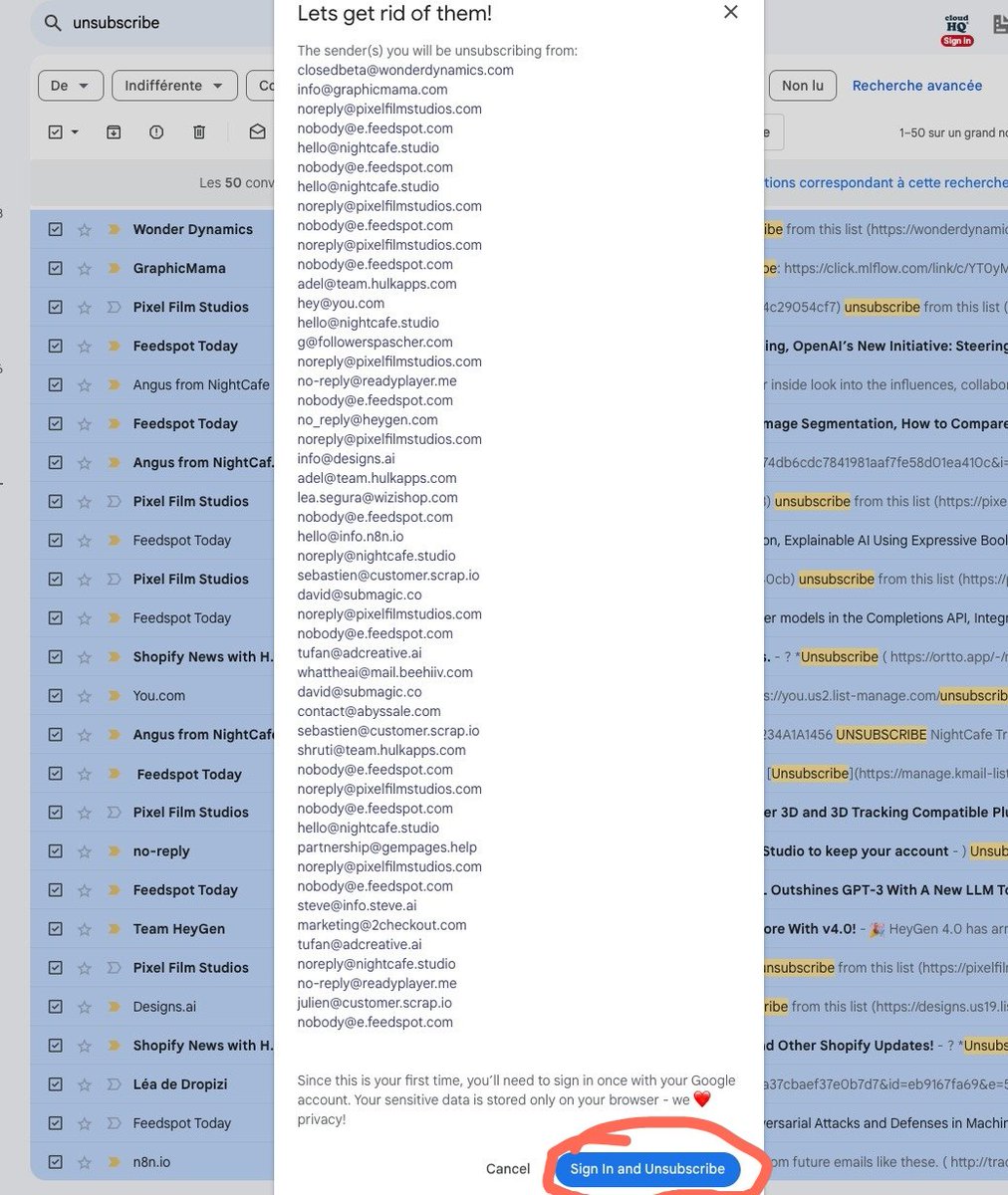
Task: Click sender contact@abyssale.com in dialog list
Action: pyautogui.click(x=369, y=711)
